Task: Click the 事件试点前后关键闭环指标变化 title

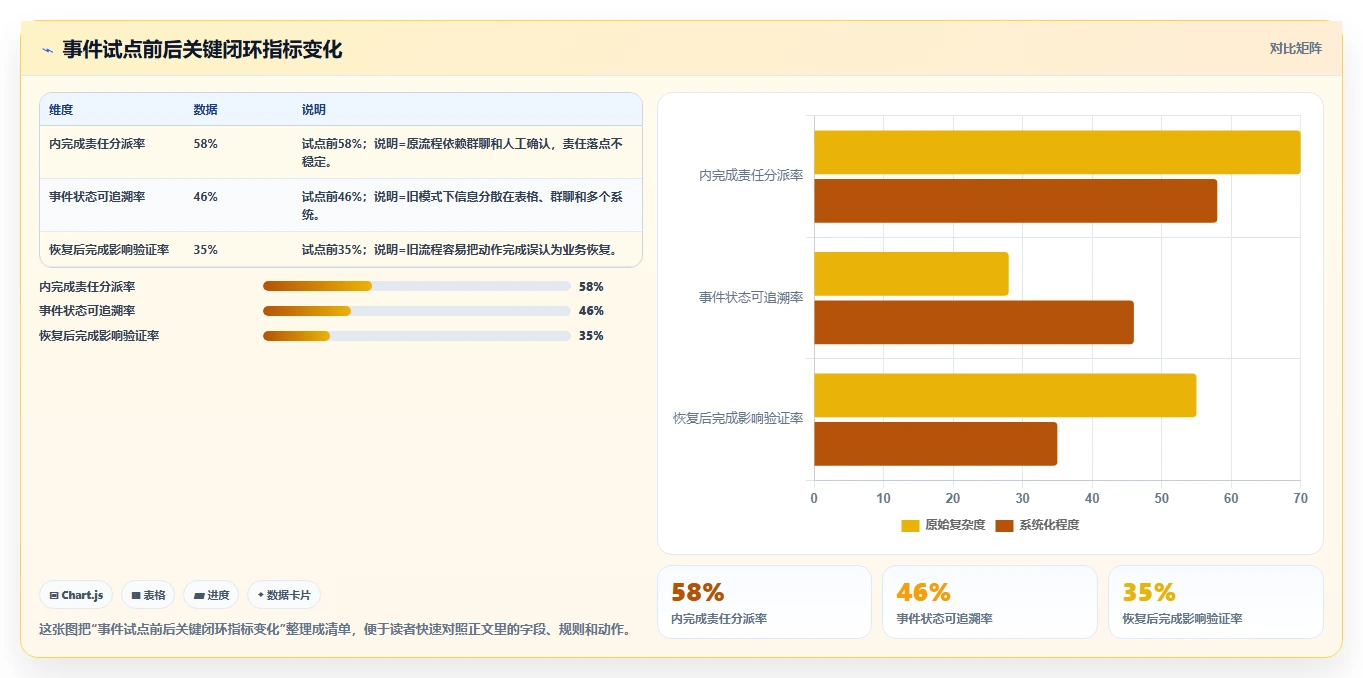Action: [202, 50]
